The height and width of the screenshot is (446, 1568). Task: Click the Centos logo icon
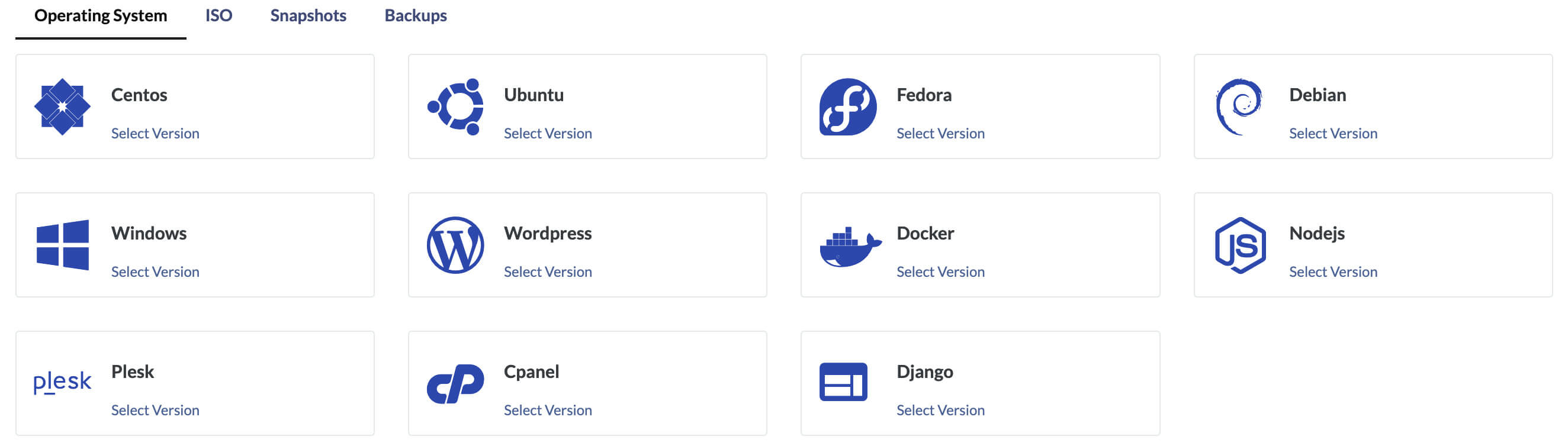[62, 106]
